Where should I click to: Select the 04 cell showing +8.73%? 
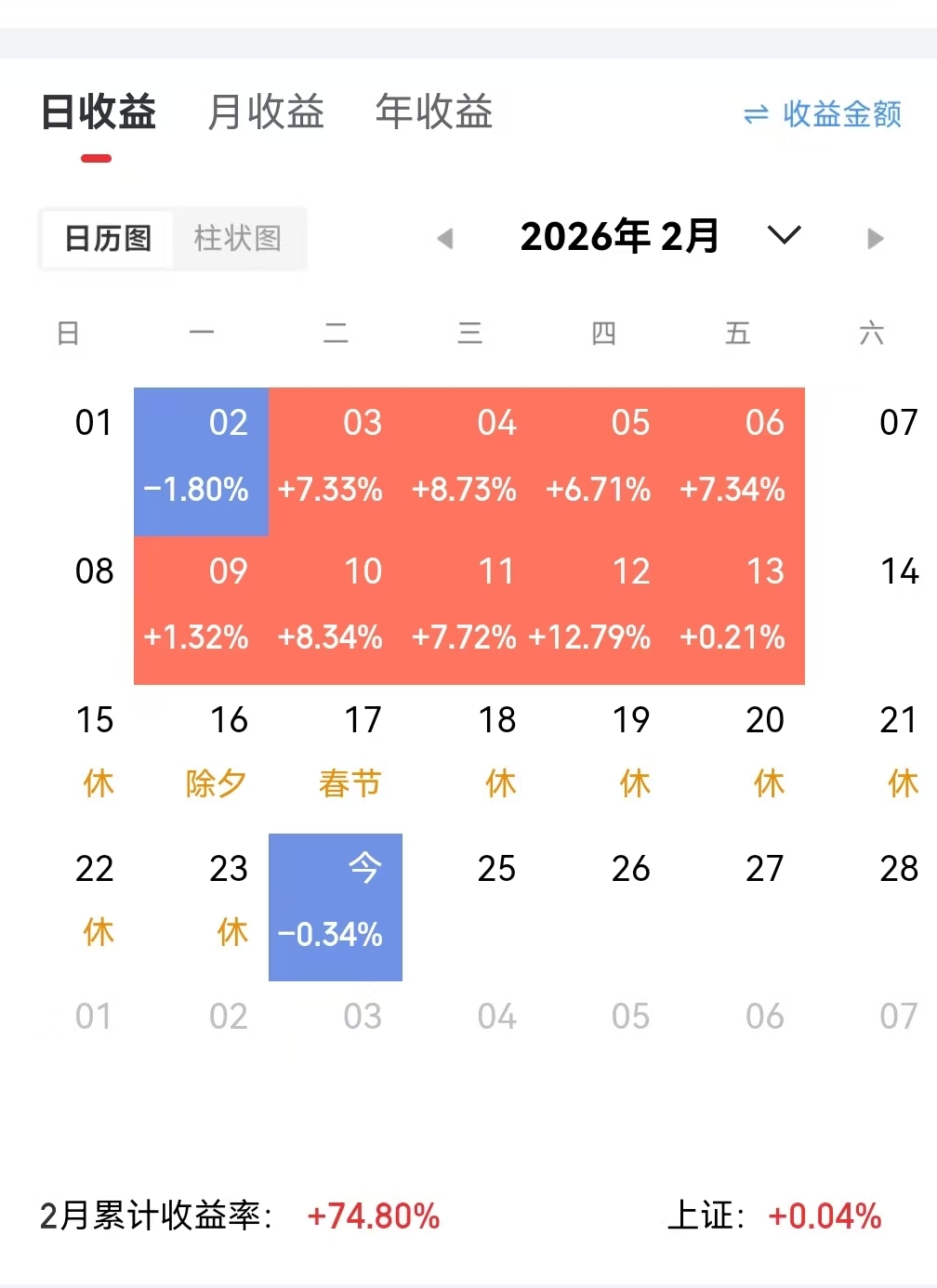(x=469, y=461)
